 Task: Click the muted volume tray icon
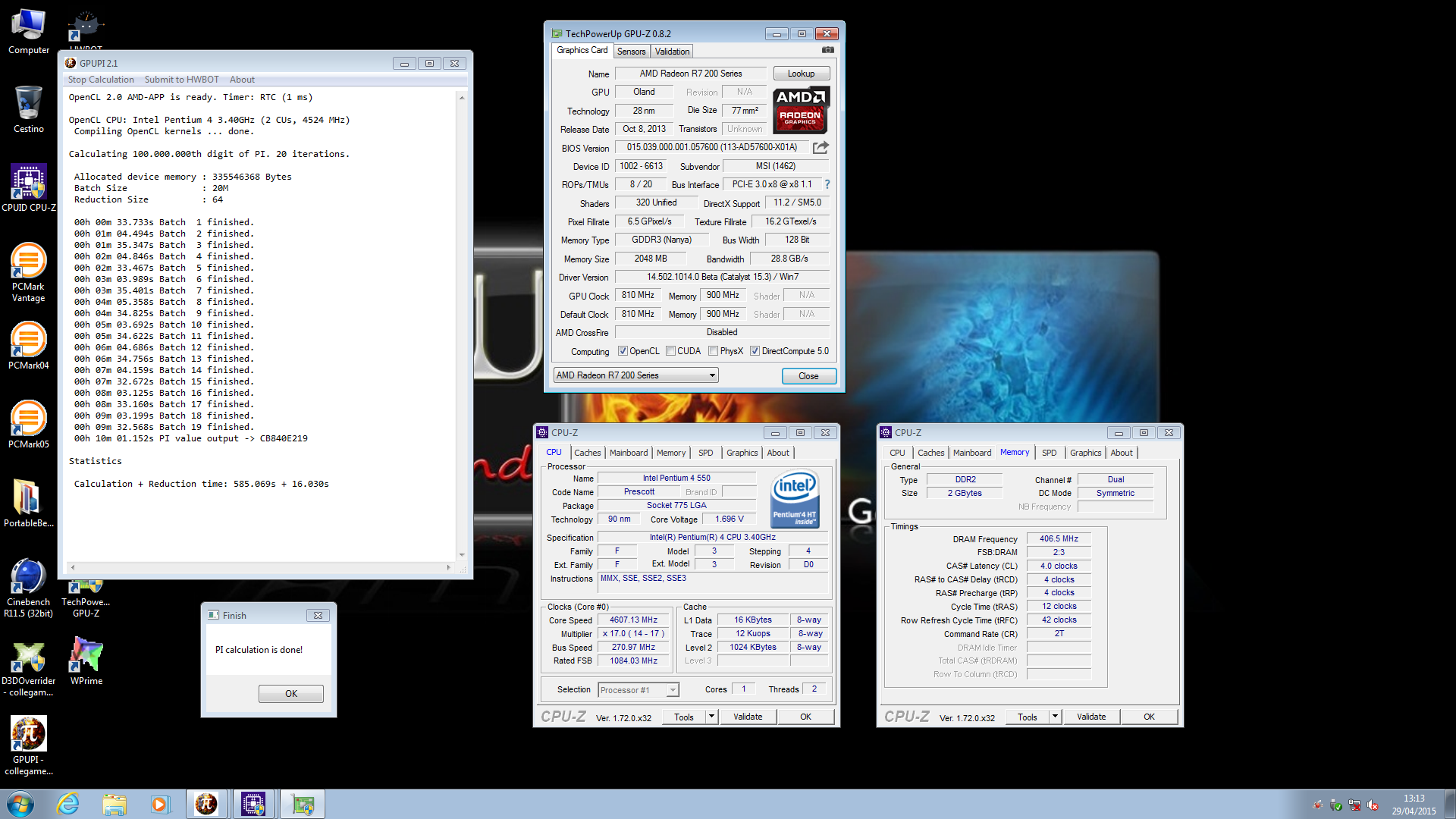tap(1373, 805)
